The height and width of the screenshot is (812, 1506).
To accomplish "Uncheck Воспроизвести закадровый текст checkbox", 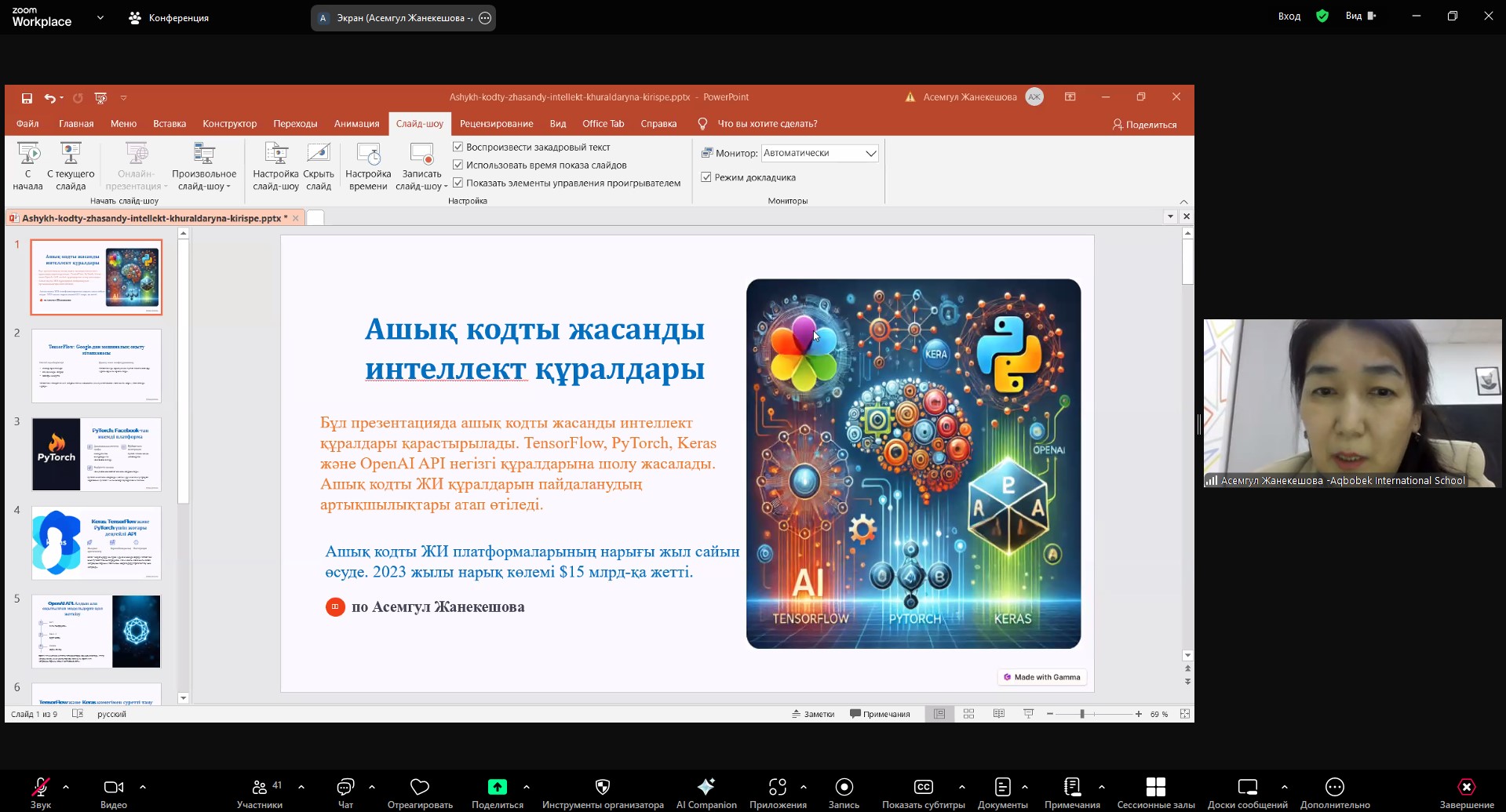I will [458, 147].
